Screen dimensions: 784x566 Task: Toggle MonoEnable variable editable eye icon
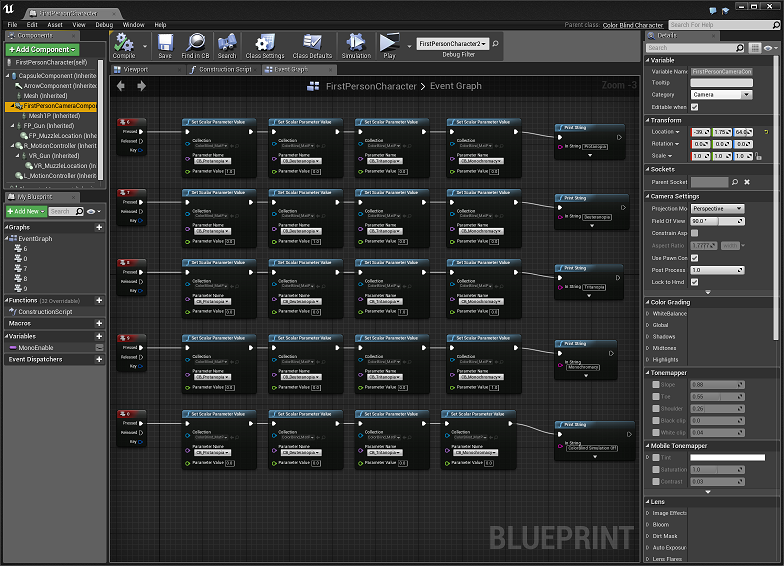click(x=99, y=348)
